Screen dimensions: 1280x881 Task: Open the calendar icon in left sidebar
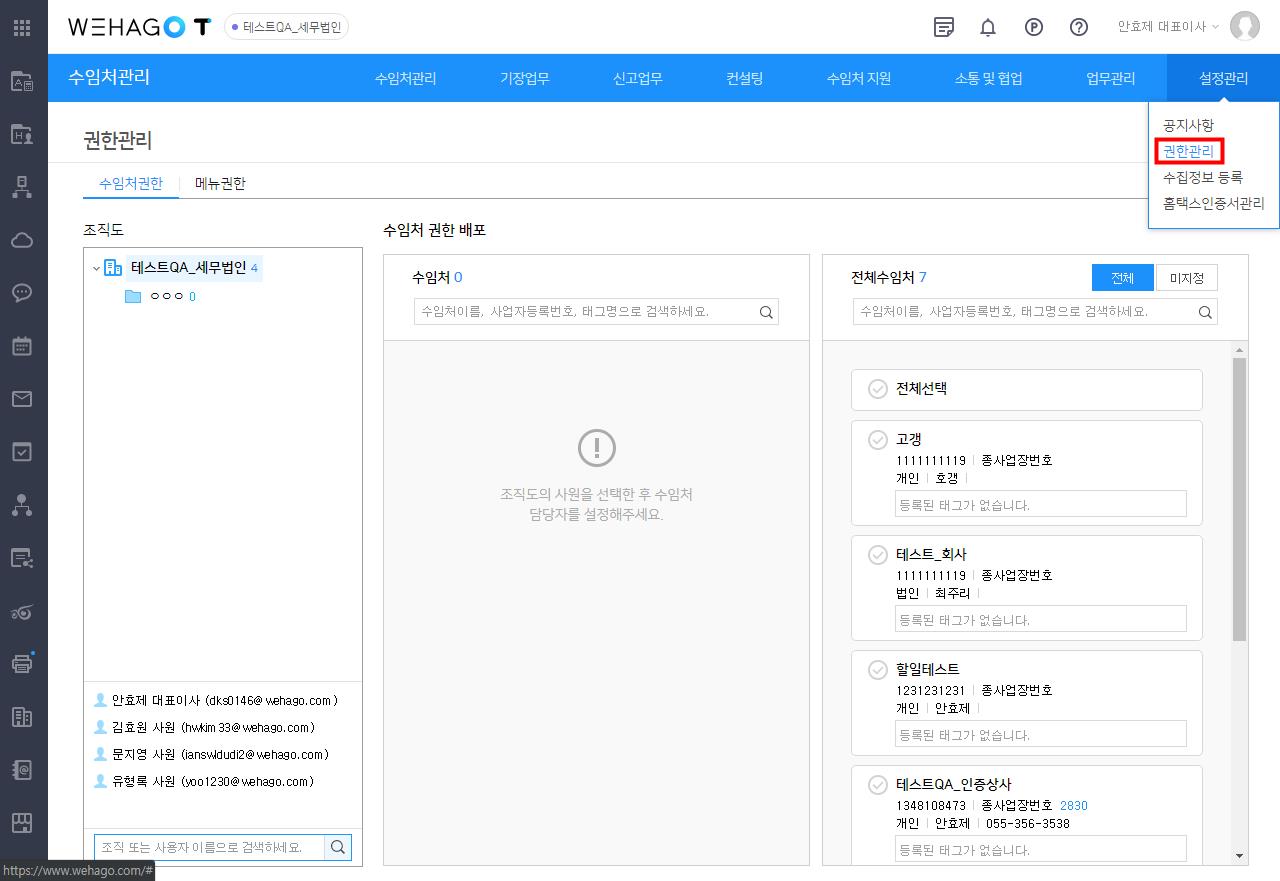coord(21,346)
